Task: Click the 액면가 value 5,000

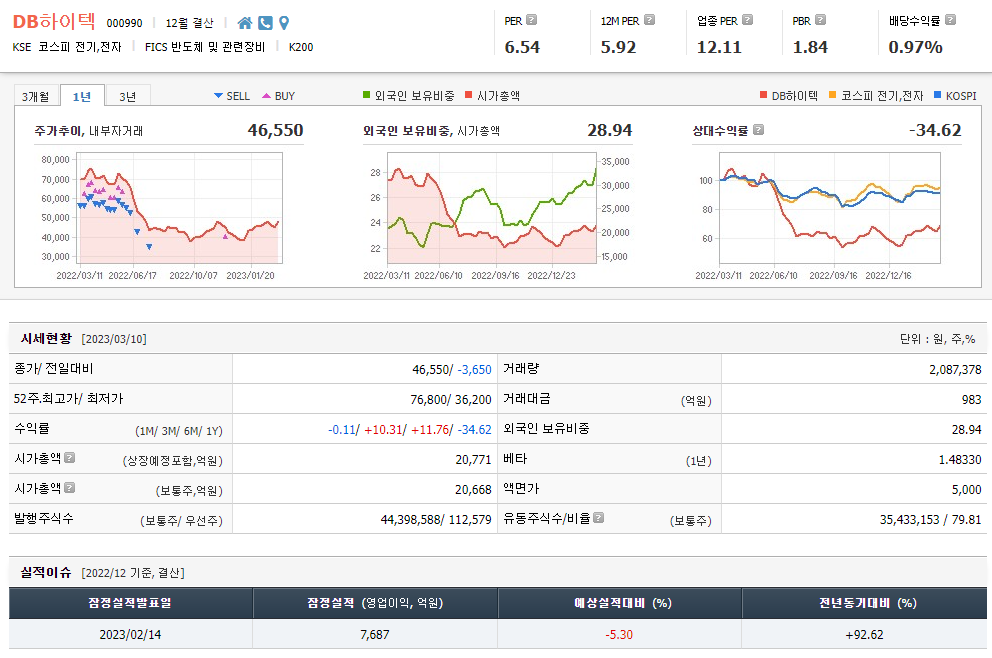Action: (967, 489)
